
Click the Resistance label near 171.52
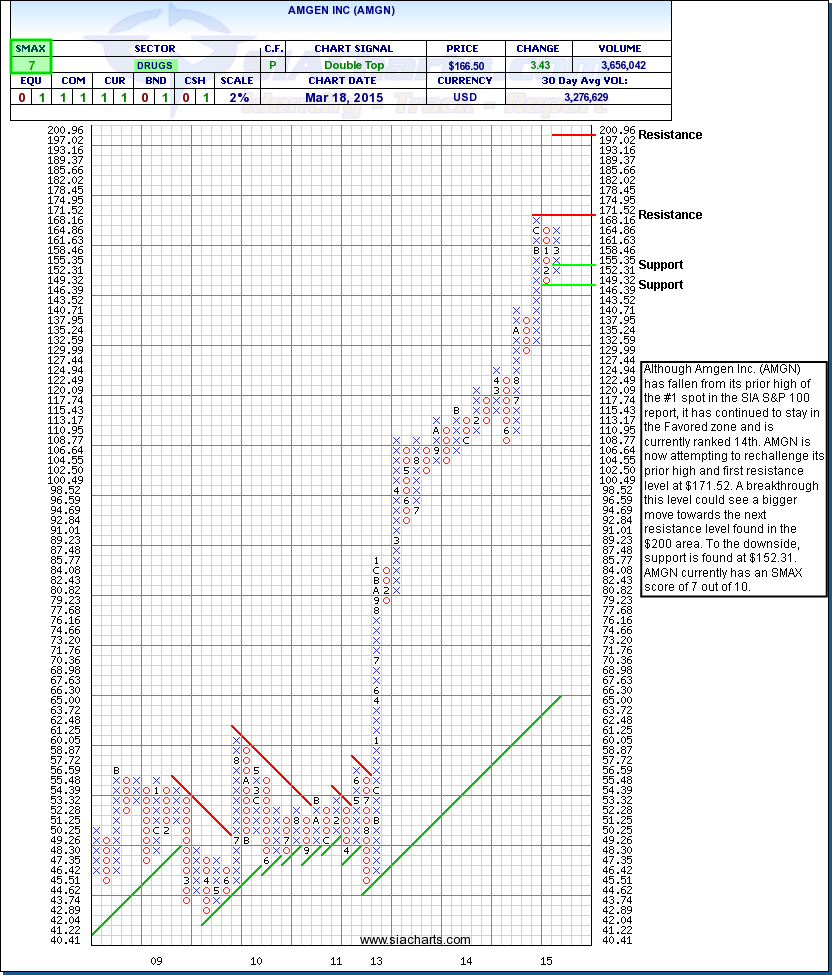670,215
